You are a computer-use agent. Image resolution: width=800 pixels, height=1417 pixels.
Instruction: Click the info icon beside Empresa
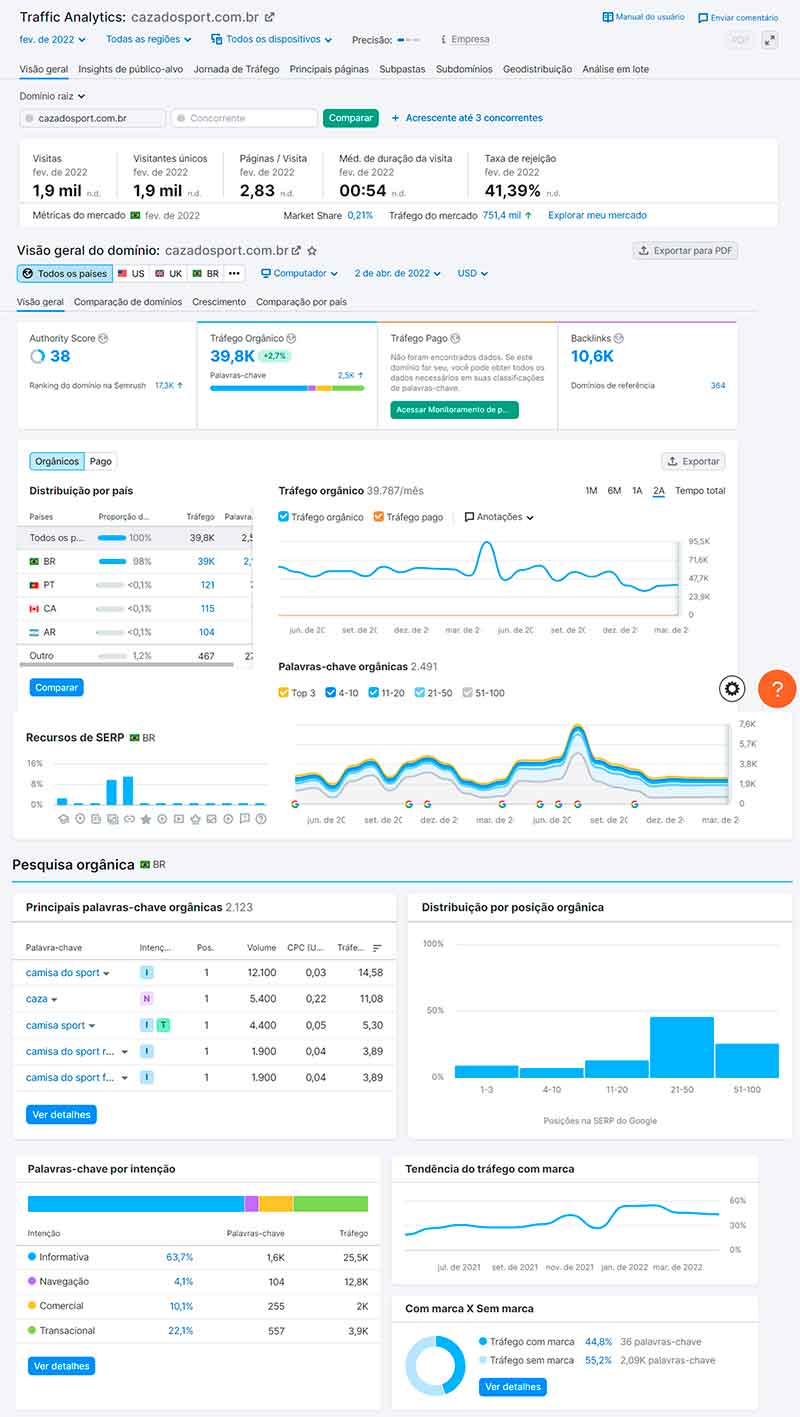coord(444,40)
